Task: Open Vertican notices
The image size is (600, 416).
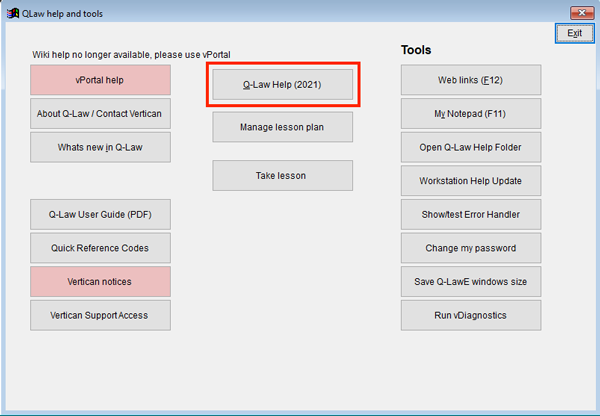Action: click(x=100, y=282)
